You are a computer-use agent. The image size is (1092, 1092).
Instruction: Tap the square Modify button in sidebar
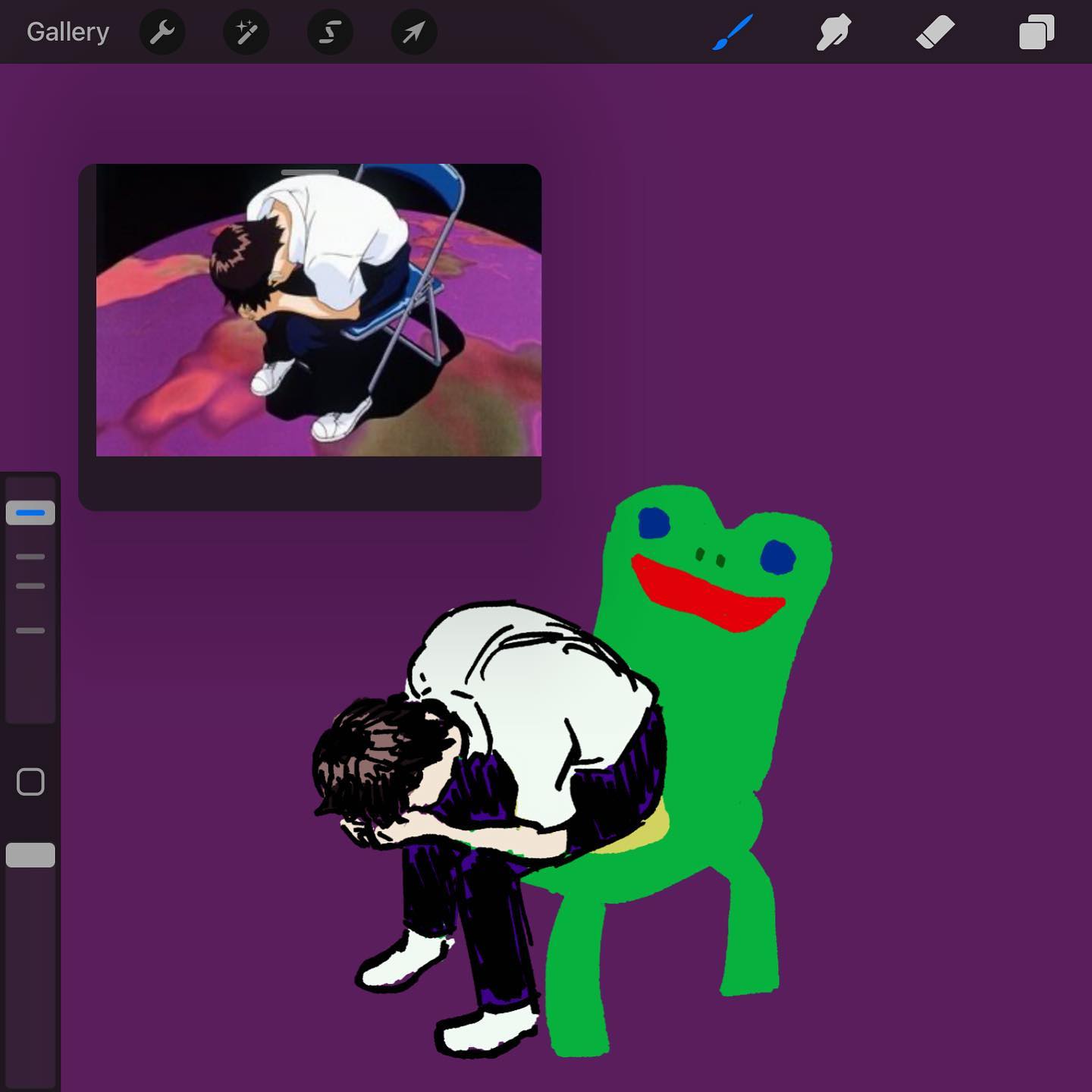pos(30,782)
